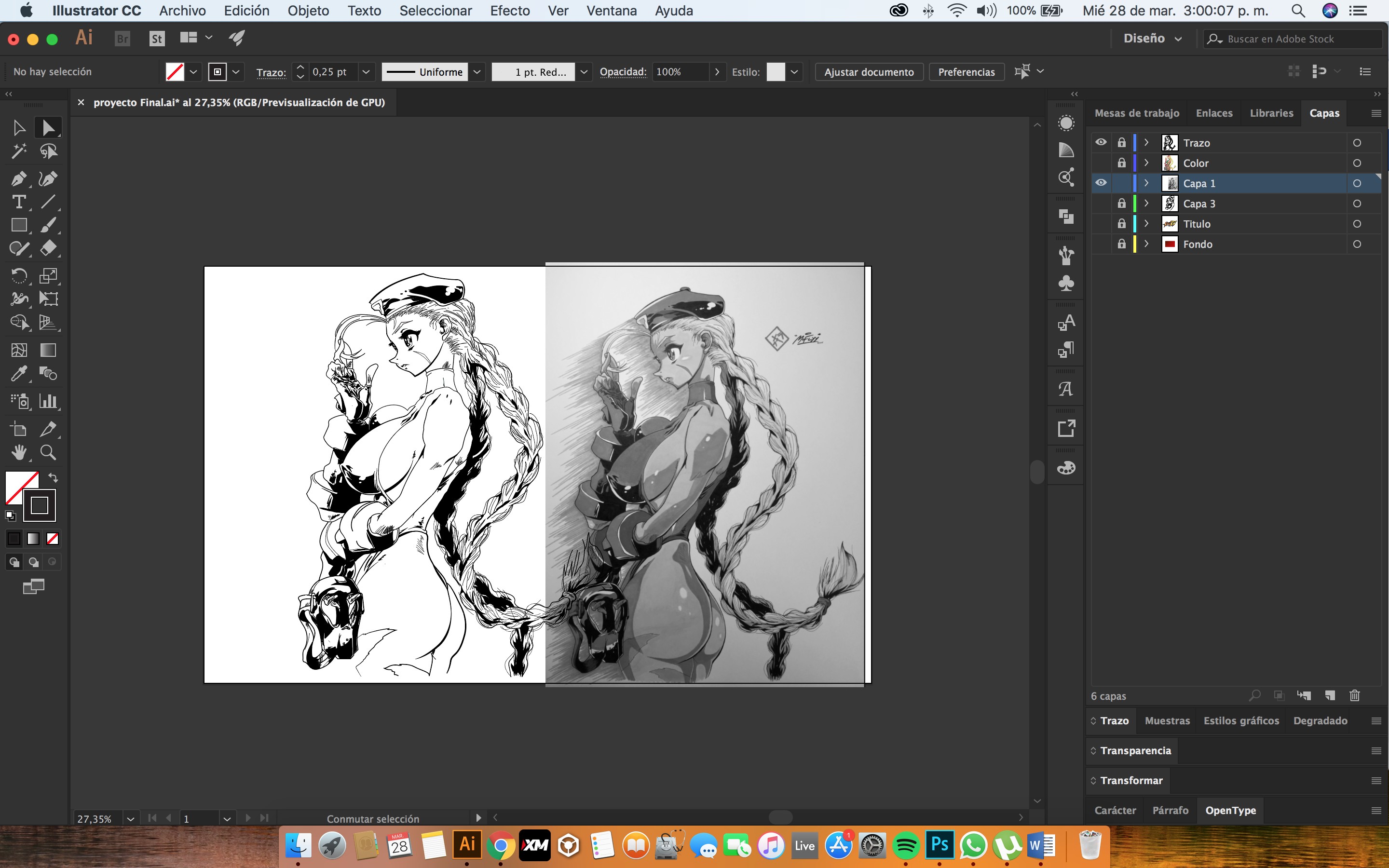Select the Eyedropper tool
The height and width of the screenshot is (868, 1389).
click(x=19, y=374)
